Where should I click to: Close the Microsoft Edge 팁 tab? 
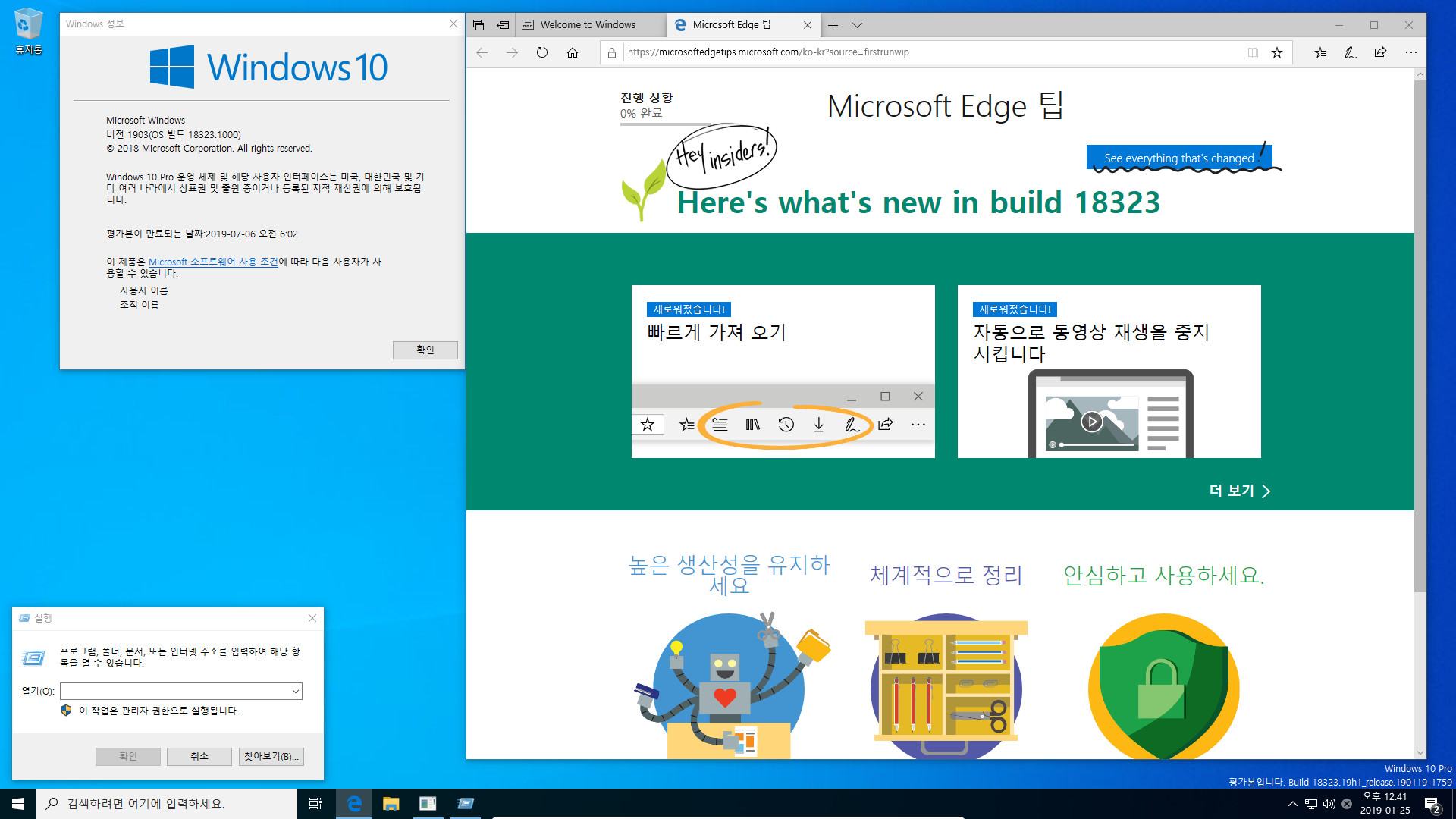[x=808, y=25]
